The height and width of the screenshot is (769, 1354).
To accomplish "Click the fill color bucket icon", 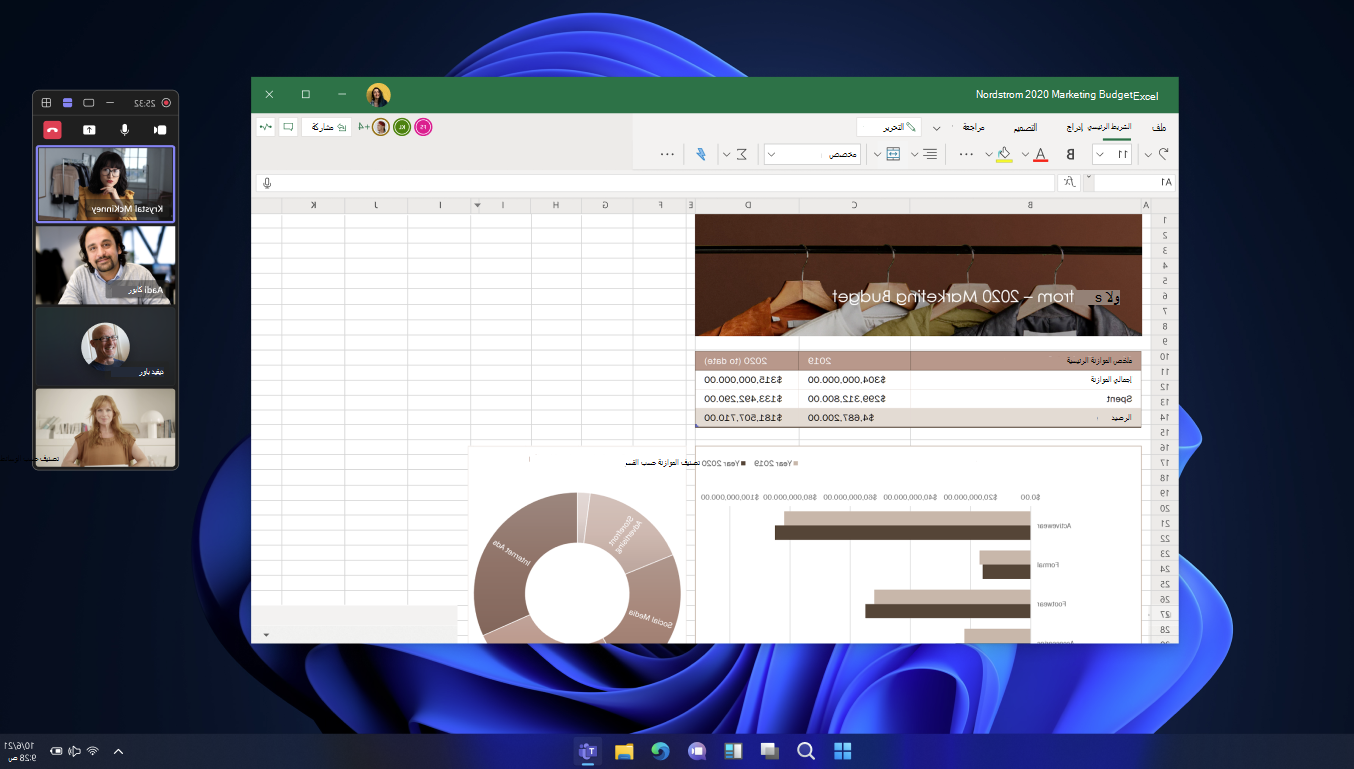I will tap(1005, 154).
